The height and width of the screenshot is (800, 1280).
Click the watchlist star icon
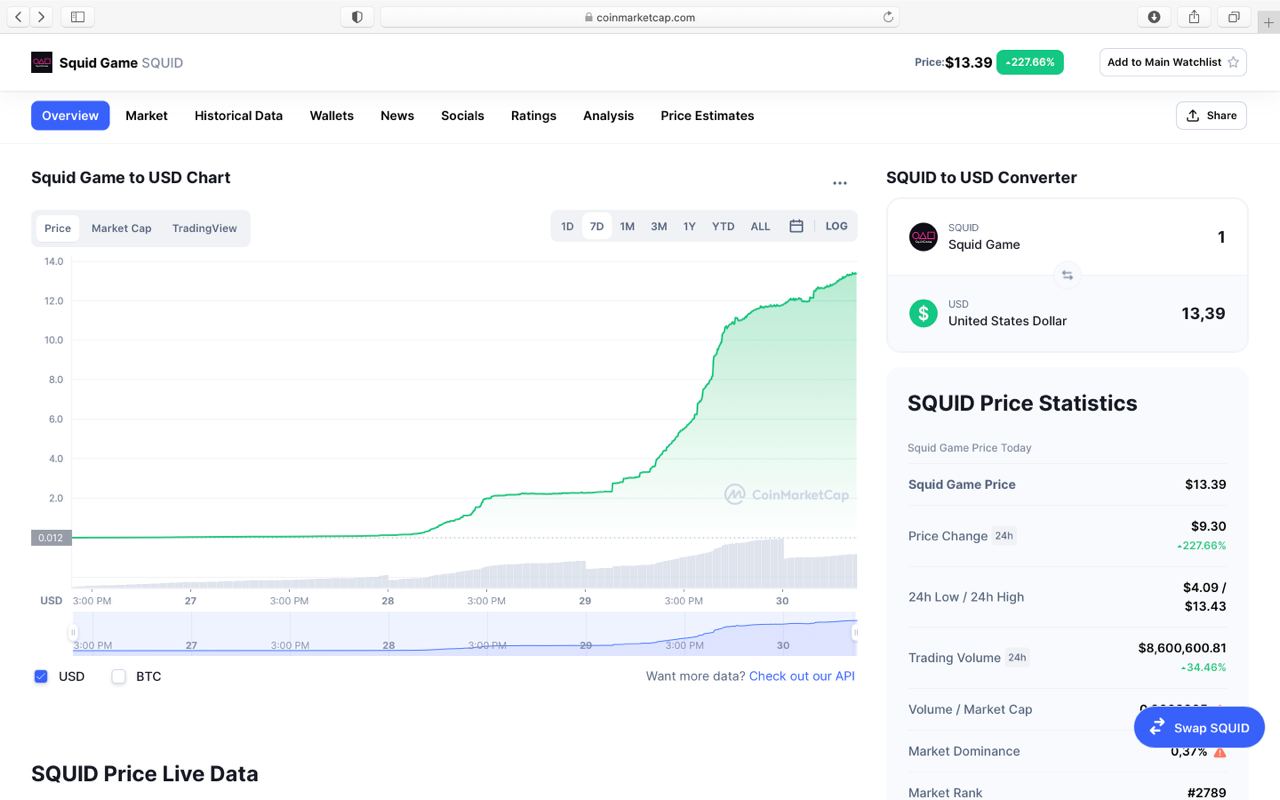pyautogui.click(x=1233, y=62)
